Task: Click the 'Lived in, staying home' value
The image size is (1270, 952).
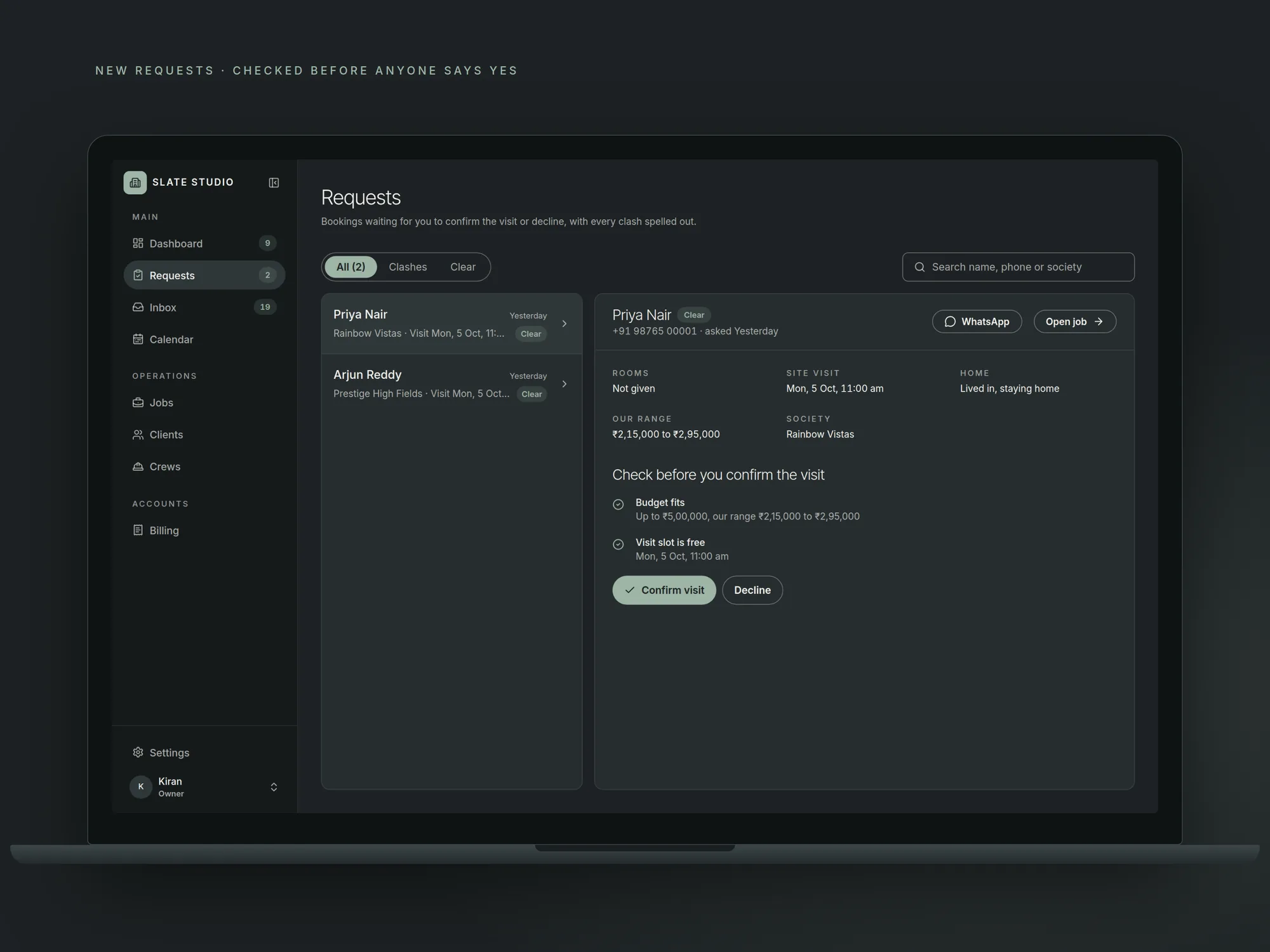Action: [1009, 388]
